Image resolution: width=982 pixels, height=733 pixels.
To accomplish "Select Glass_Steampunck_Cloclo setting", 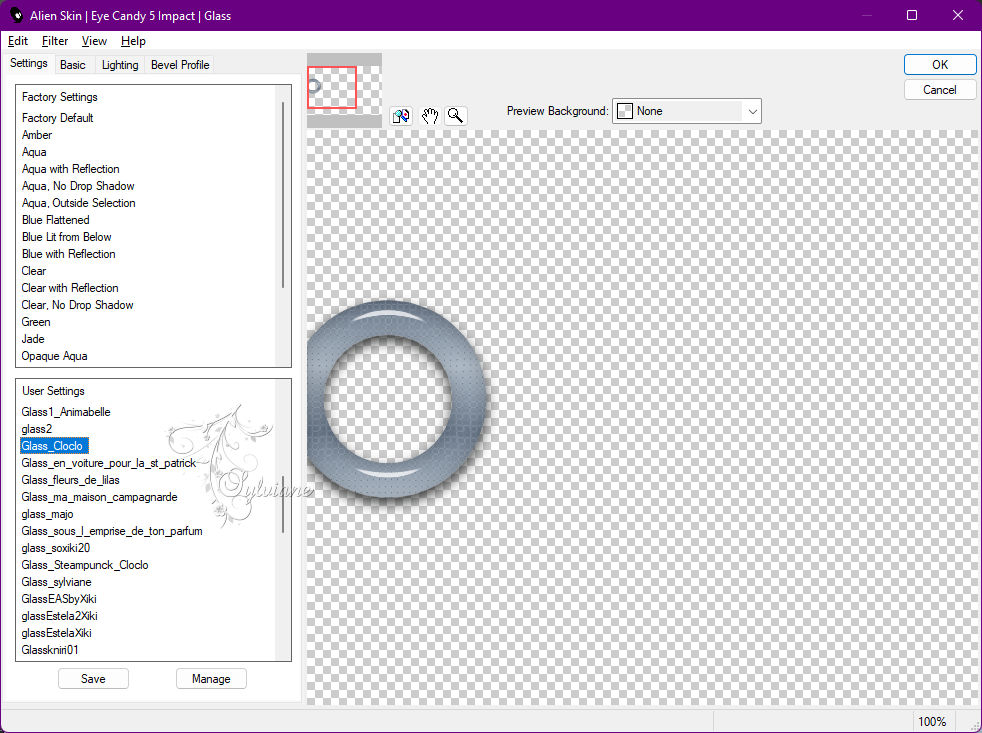I will 85,564.
